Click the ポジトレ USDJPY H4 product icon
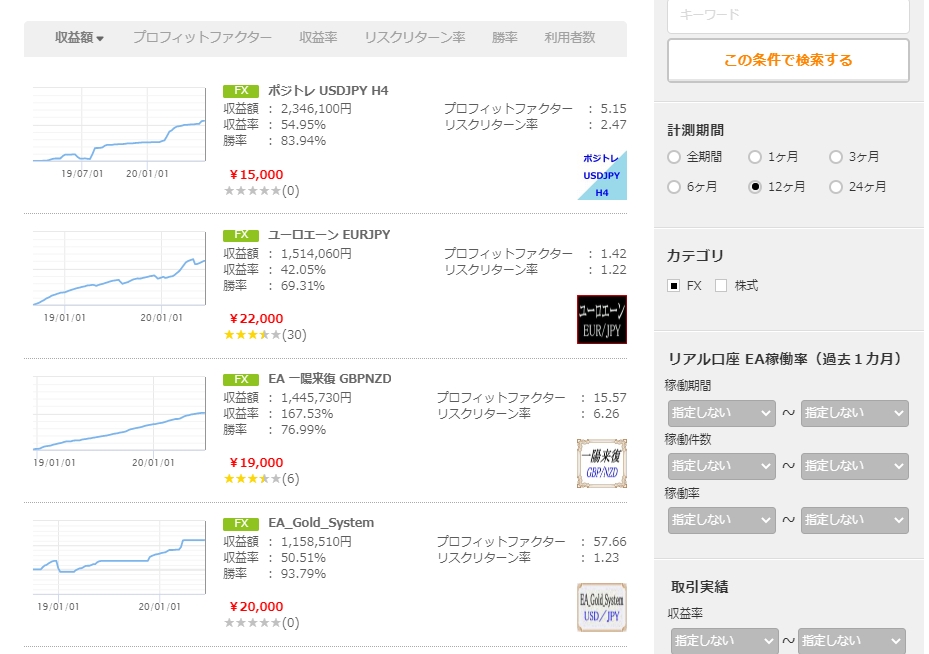Viewport: 929px width, 654px height. [602, 175]
